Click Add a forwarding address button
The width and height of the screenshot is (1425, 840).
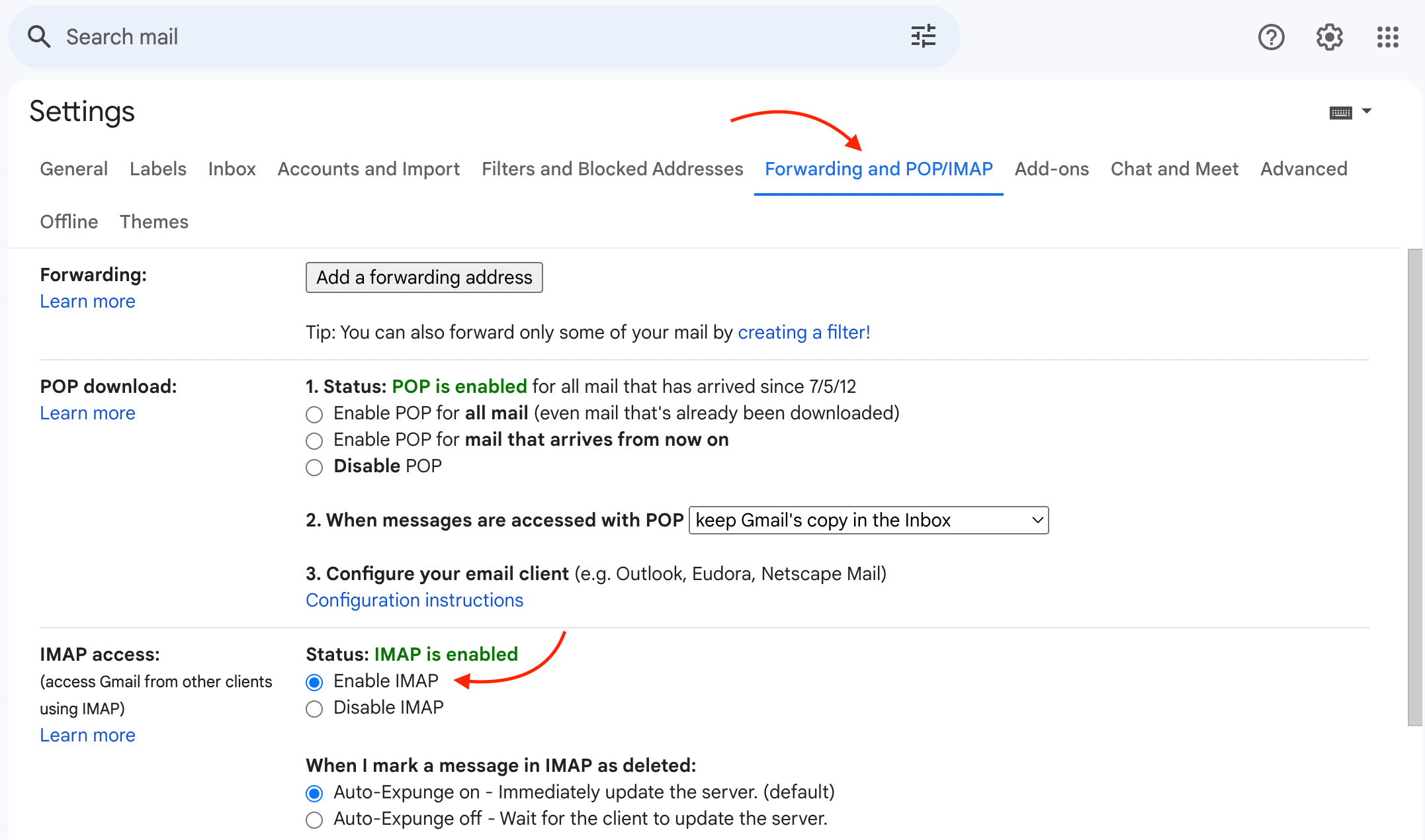424,277
